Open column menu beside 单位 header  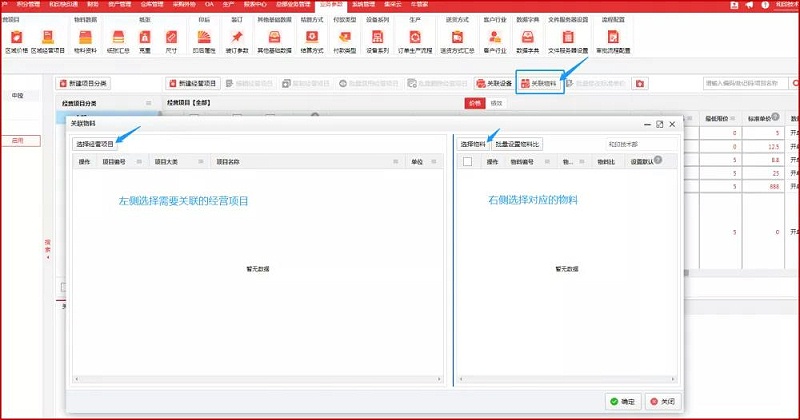[x=432, y=161]
